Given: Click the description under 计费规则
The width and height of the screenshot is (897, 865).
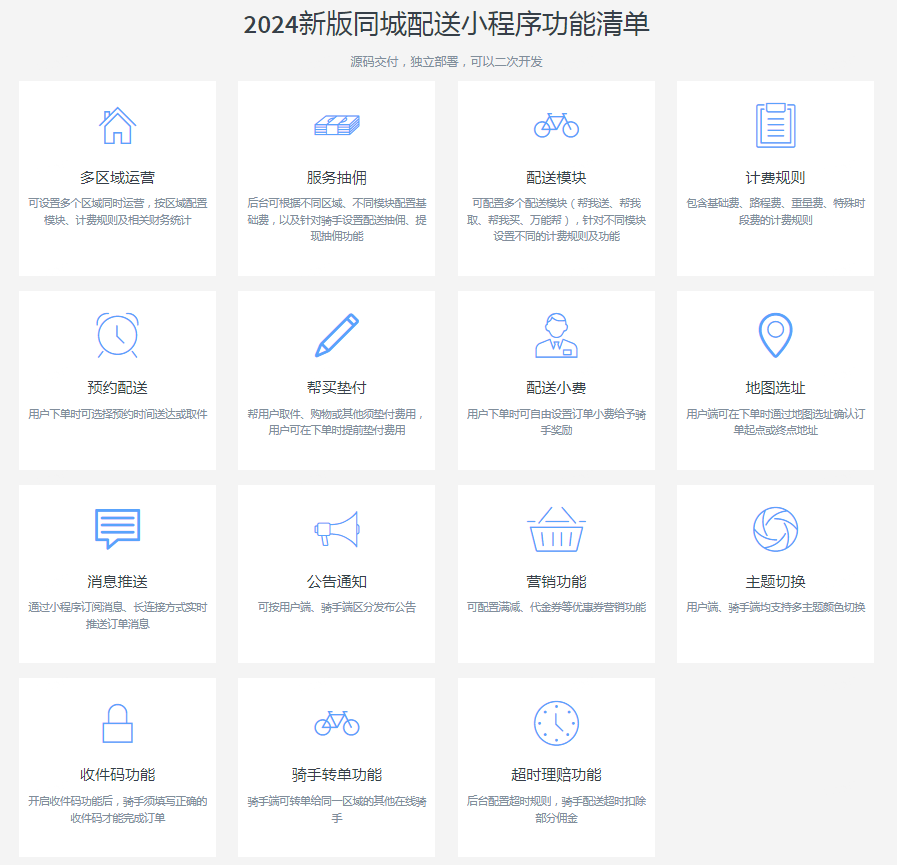Looking at the screenshot, I should tap(775, 211).
